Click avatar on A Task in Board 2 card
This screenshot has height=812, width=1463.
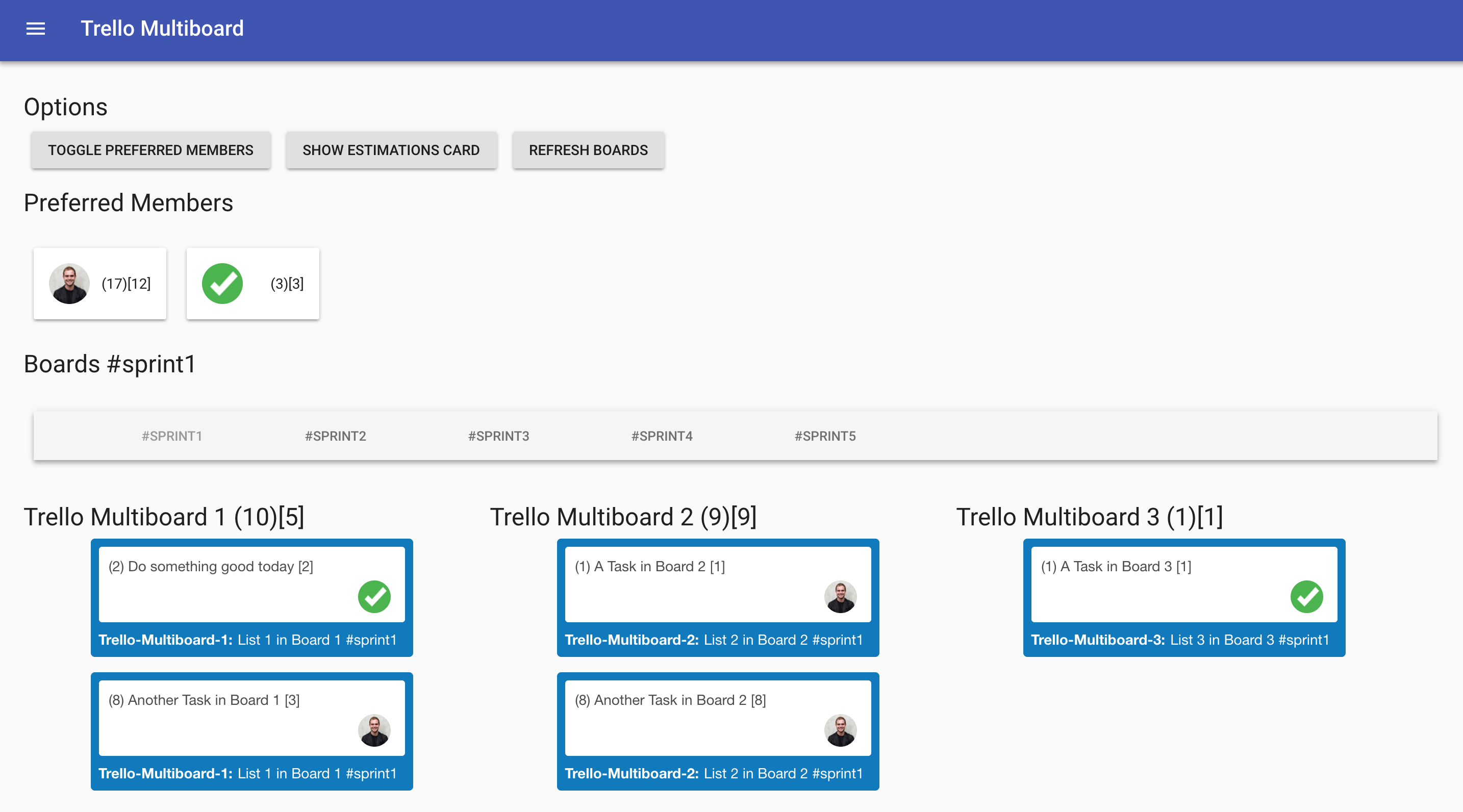(840, 596)
